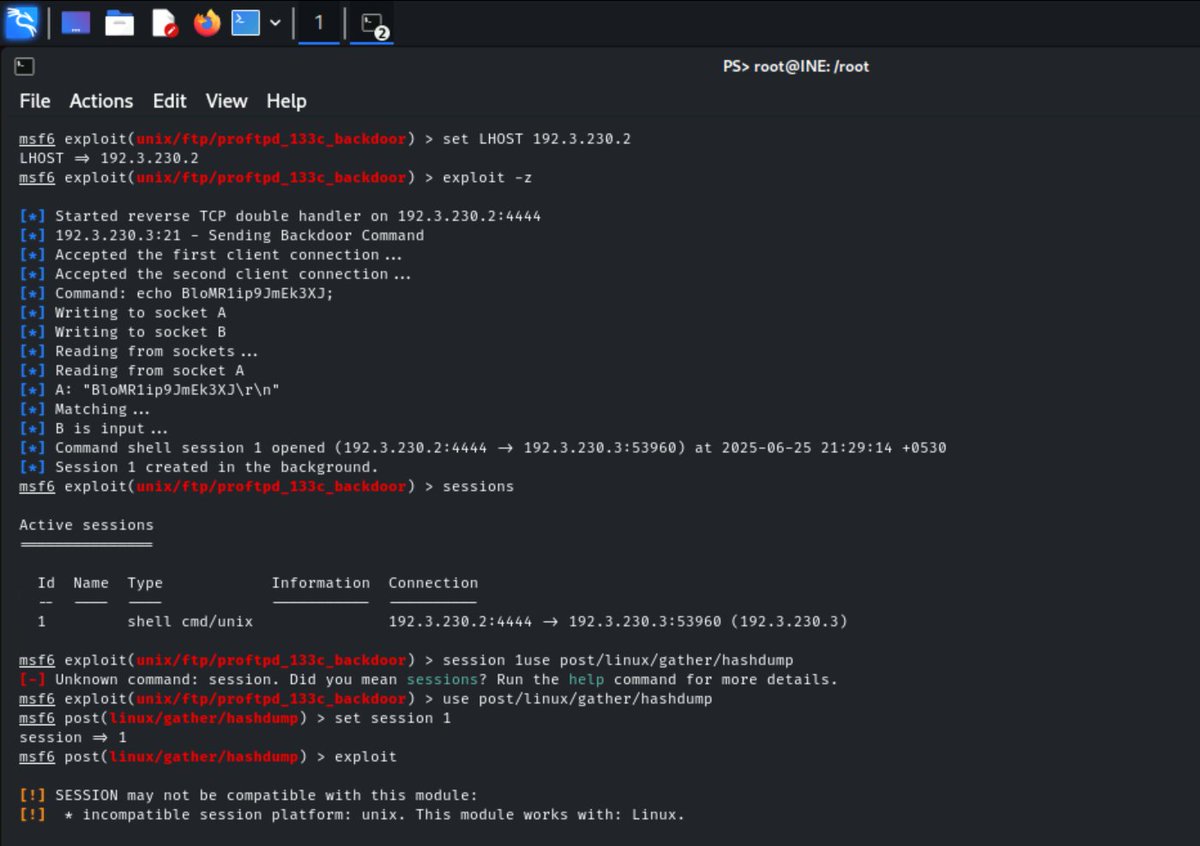The height and width of the screenshot is (846, 1200).
Task: Click the 'A: "BloMR1ip9JmEk3XJ\r\n"' line
Action: point(150,390)
